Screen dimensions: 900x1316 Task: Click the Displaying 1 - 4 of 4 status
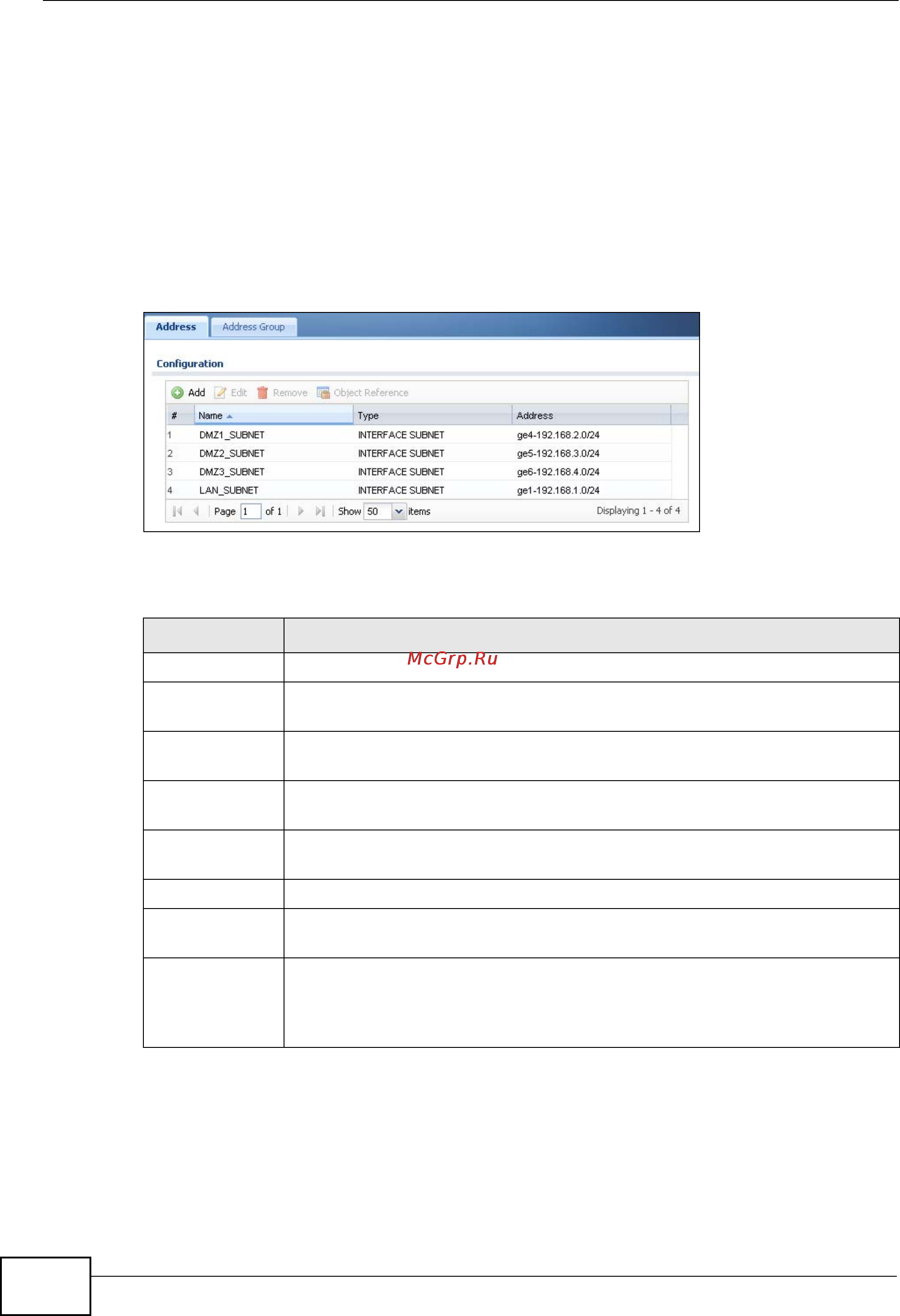coord(638,510)
